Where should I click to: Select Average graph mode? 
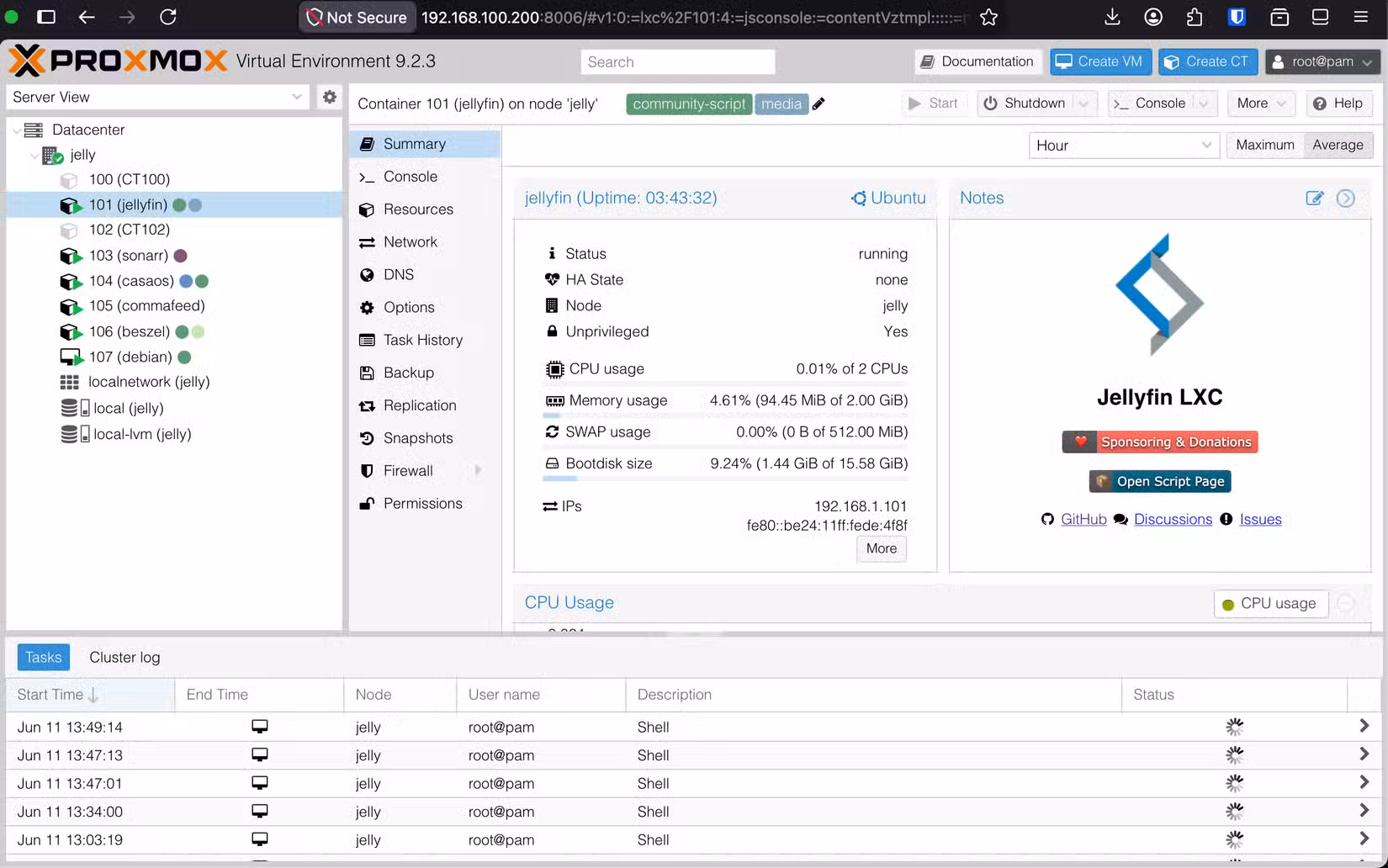[x=1338, y=145]
